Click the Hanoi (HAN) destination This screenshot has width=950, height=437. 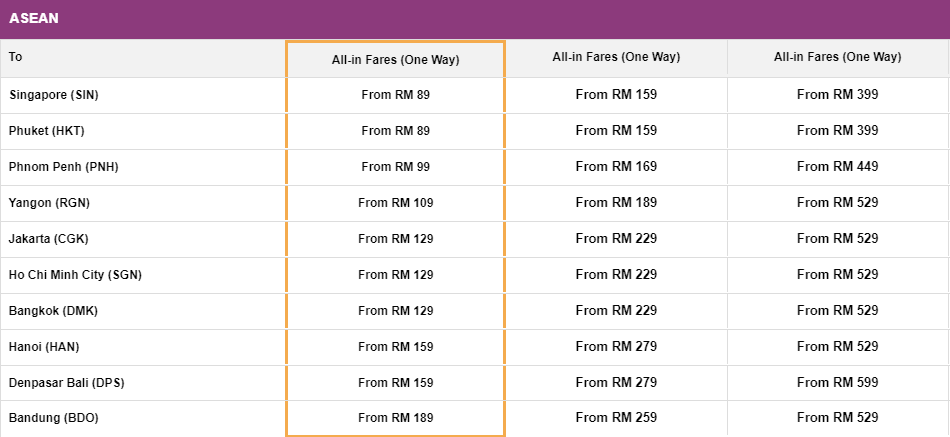[x=44, y=347]
